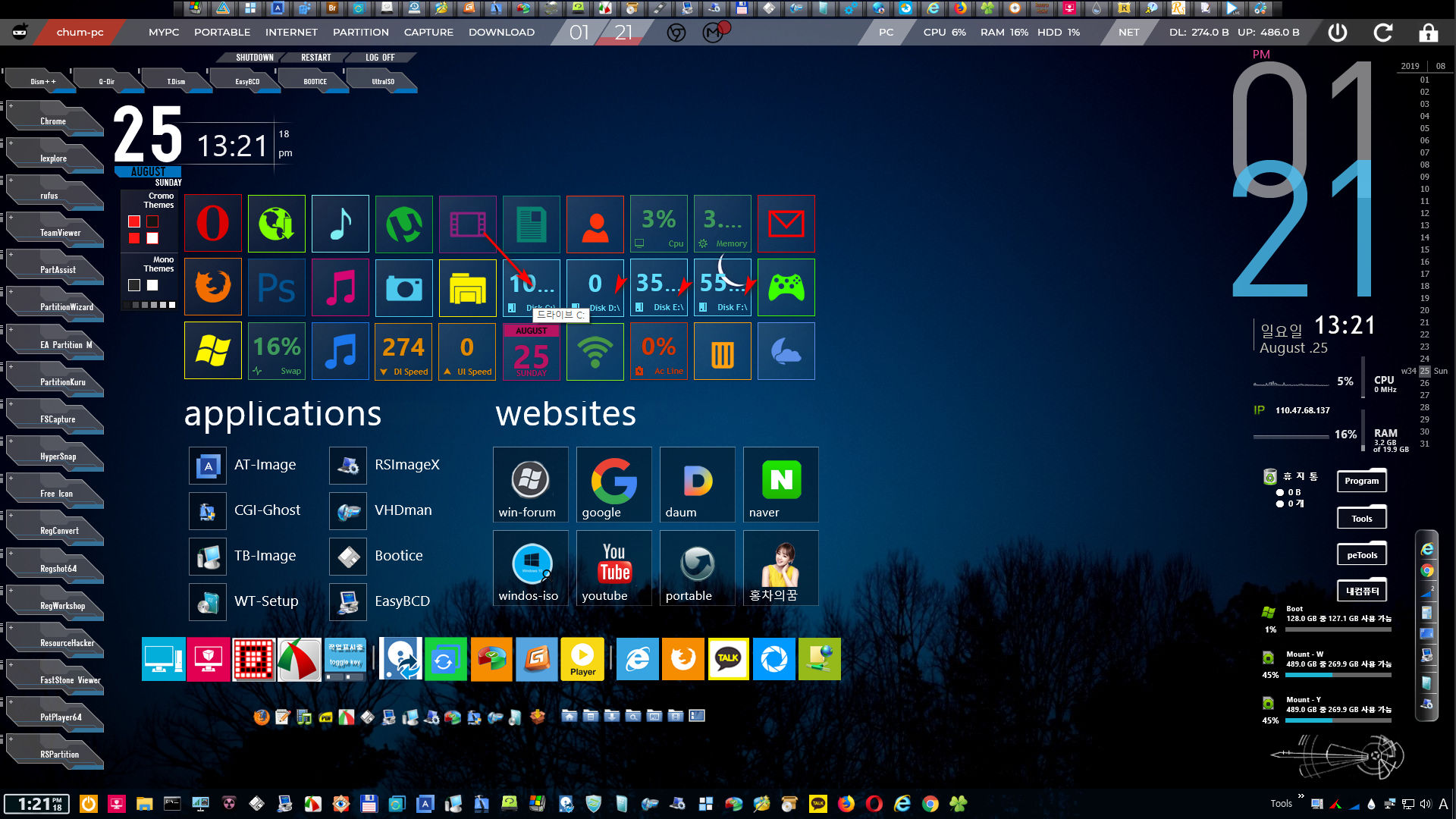
Task: Open the MYPC menu
Action: [164, 33]
